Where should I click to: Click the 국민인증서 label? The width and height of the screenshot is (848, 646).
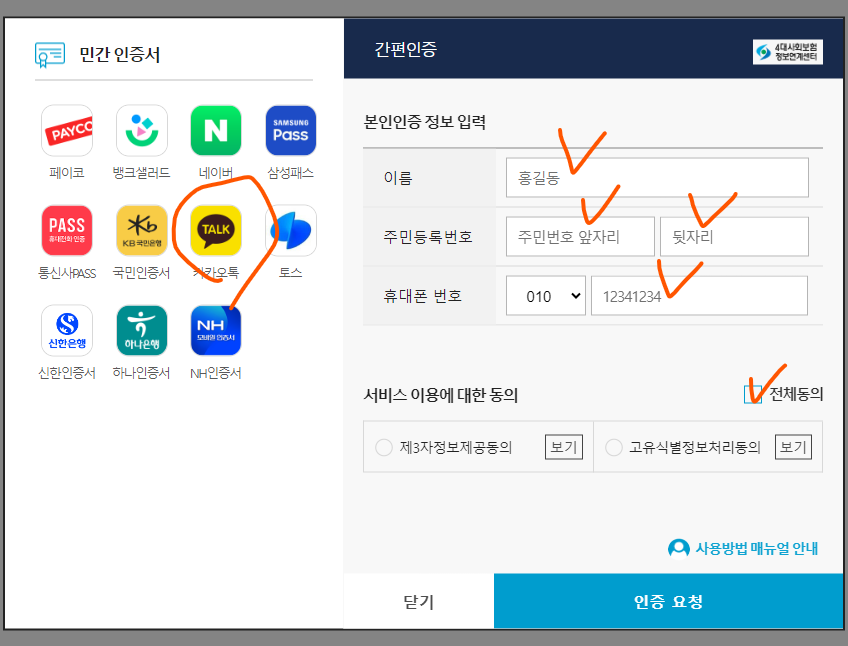pos(141,273)
